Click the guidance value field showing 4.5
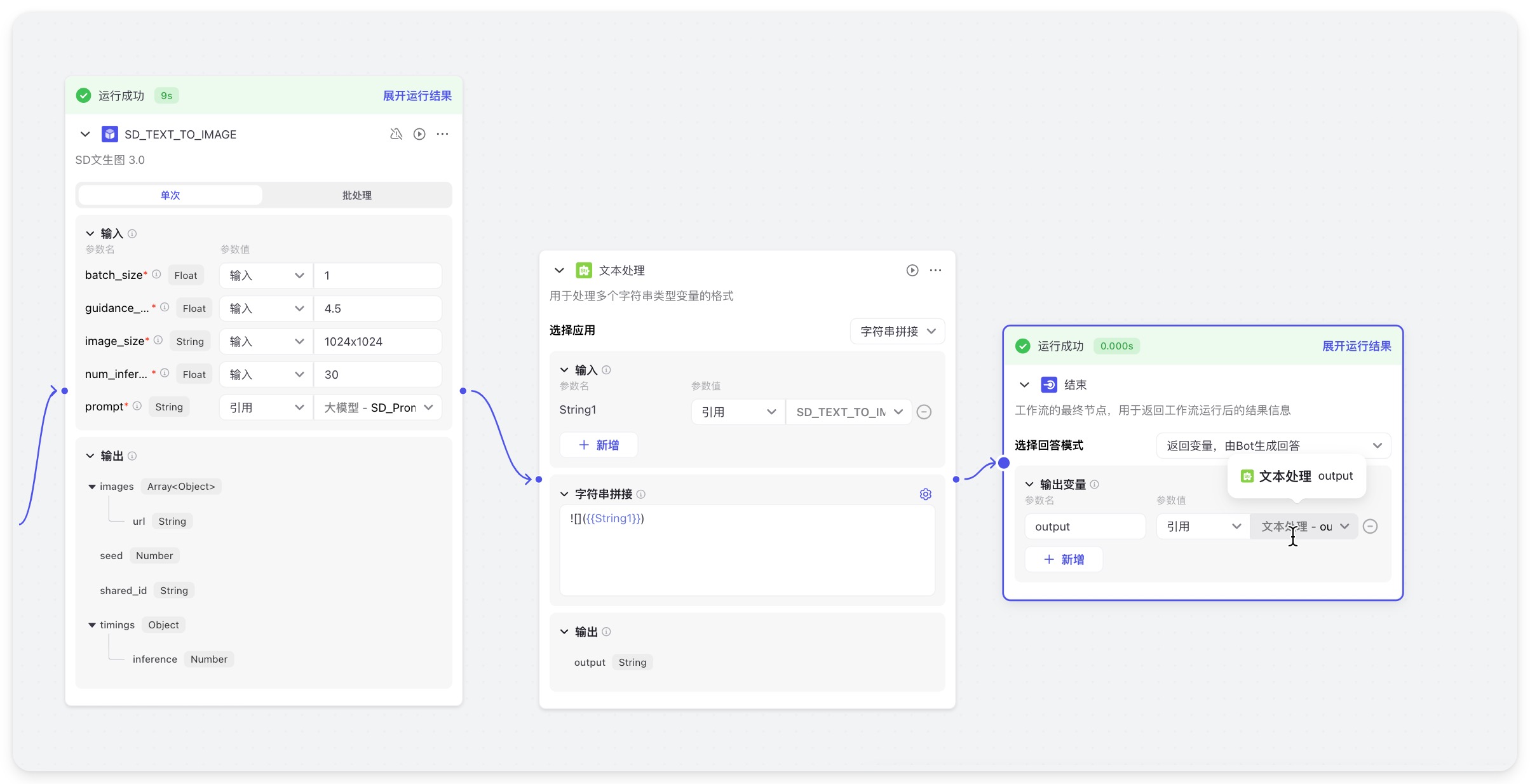The height and width of the screenshot is (784, 1530). click(x=377, y=309)
